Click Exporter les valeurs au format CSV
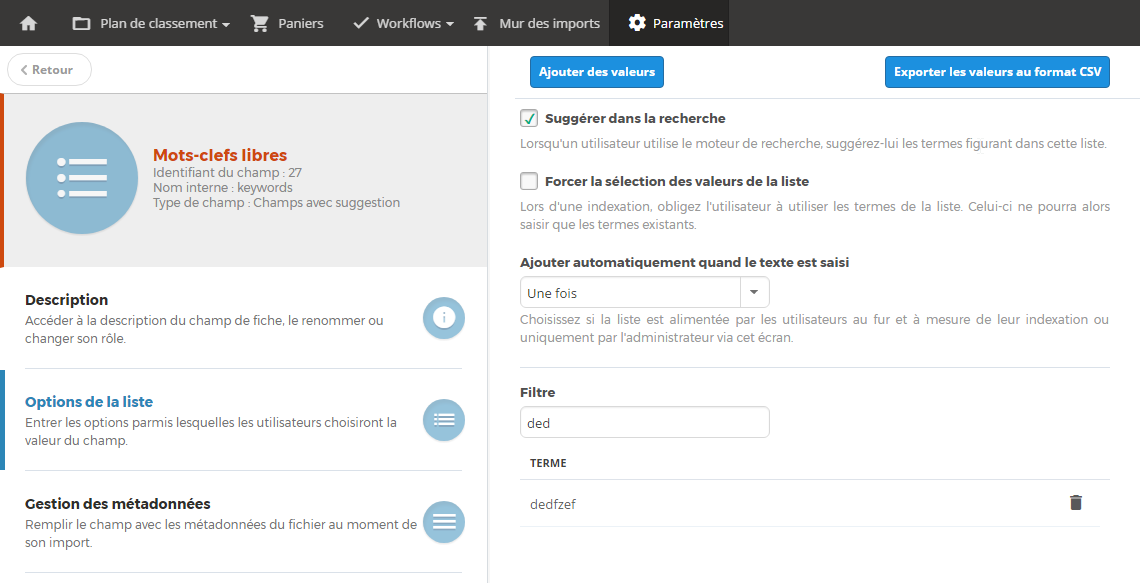Image resolution: width=1140 pixels, height=583 pixels. (x=998, y=72)
